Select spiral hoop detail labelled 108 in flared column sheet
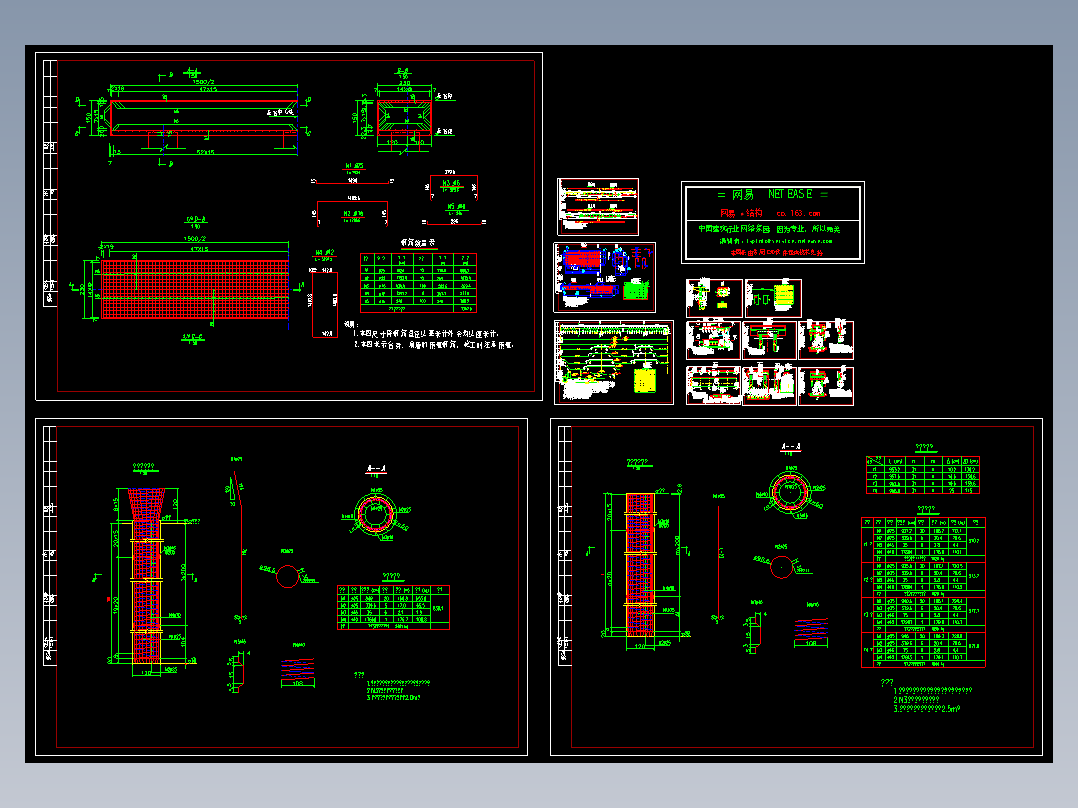The height and width of the screenshot is (808, 1078). tap(298, 672)
